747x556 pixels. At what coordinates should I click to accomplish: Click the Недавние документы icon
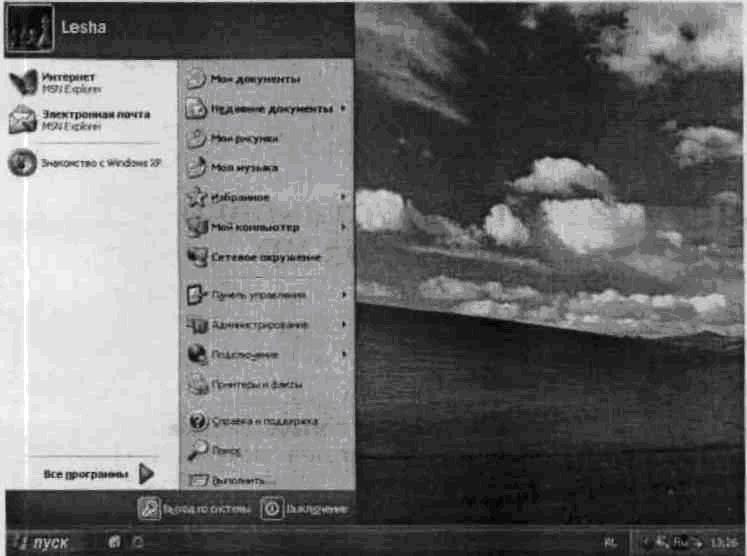coord(196,108)
